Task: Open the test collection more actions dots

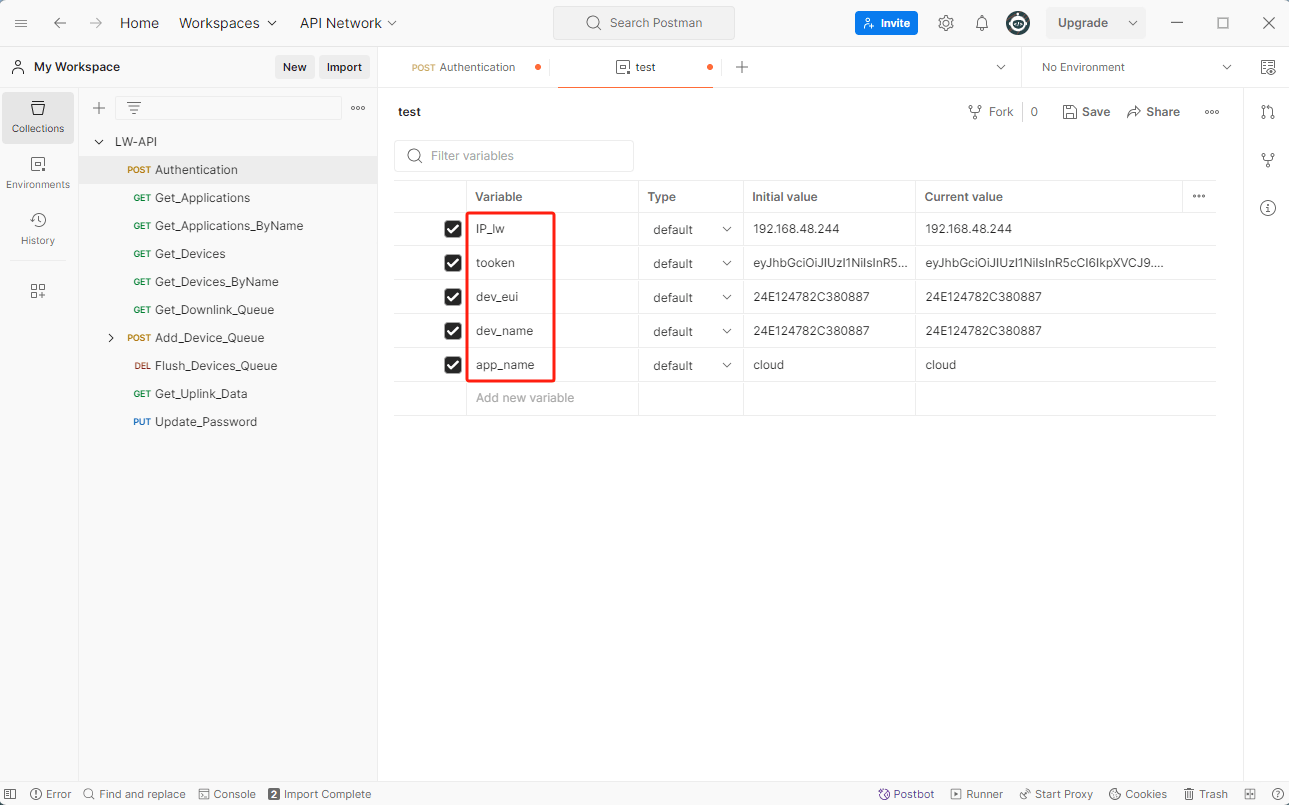Action: coord(1212,112)
